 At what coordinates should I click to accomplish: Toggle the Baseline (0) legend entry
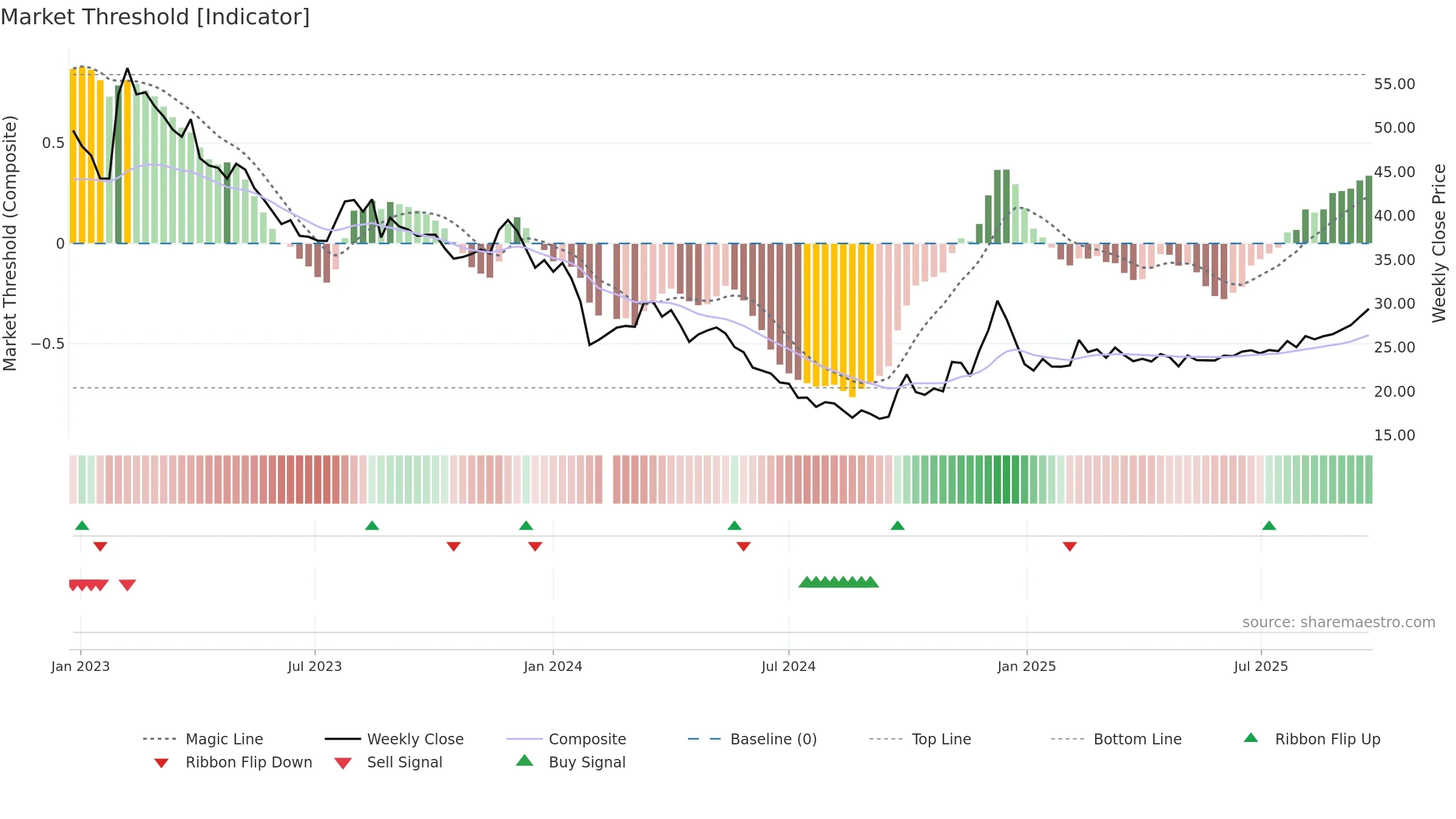tap(752, 739)
